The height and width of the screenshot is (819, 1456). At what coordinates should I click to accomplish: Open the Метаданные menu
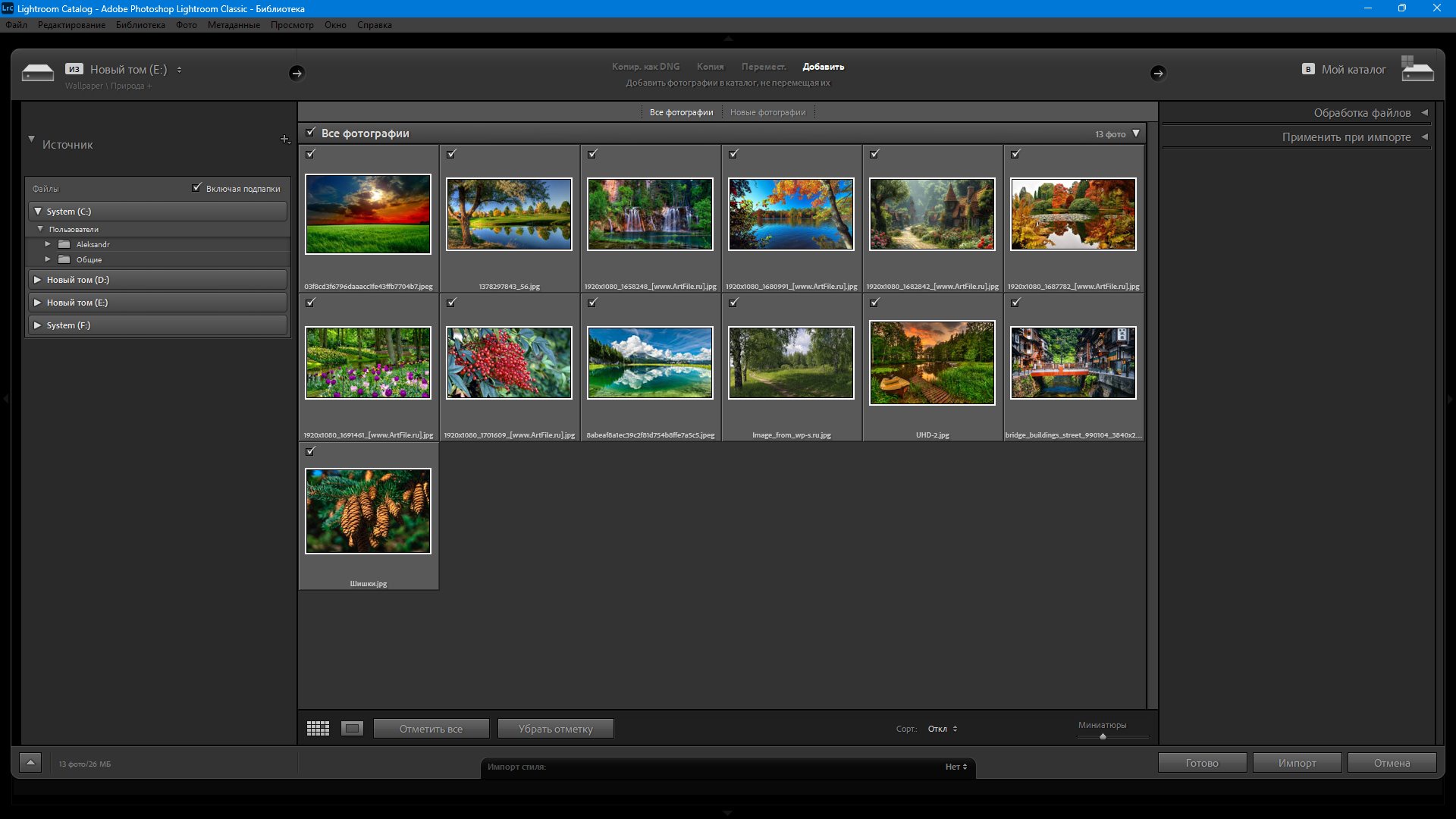234,25
